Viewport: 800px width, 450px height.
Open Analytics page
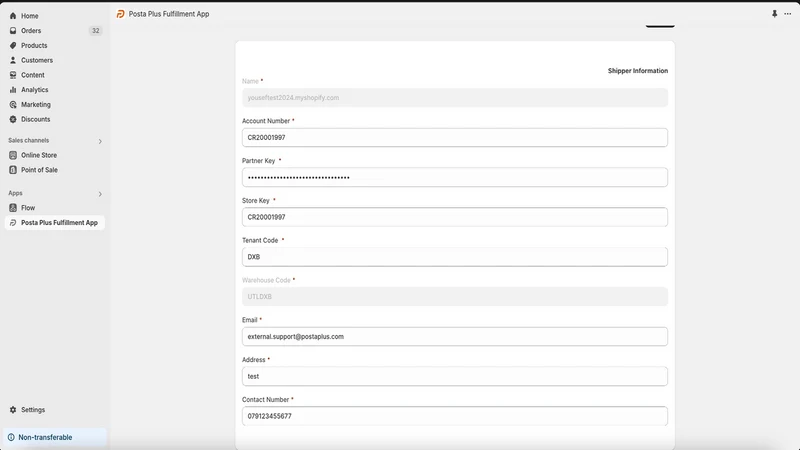coord(35,90)
